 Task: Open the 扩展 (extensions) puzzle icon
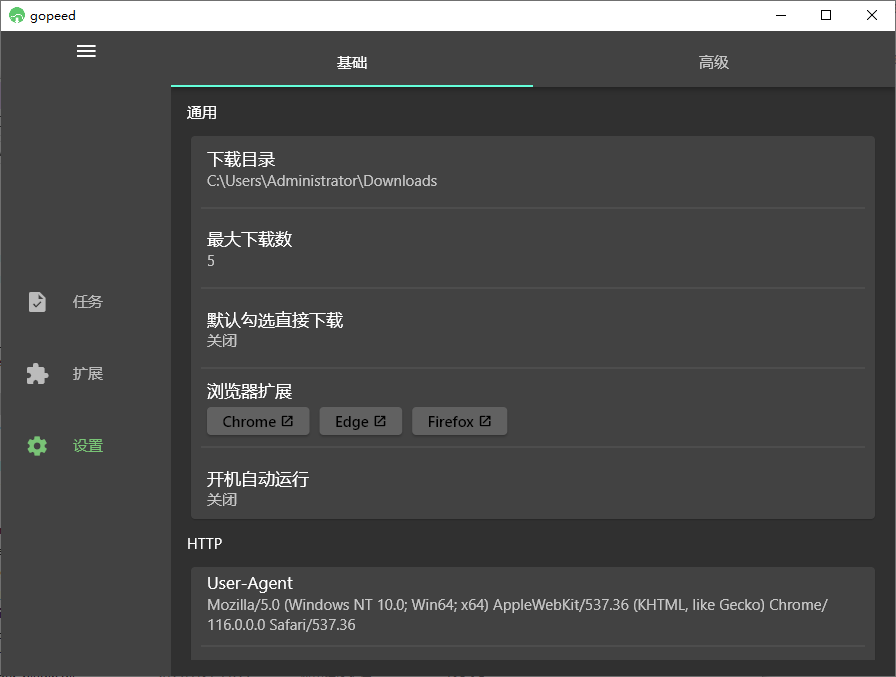(37, 373)
